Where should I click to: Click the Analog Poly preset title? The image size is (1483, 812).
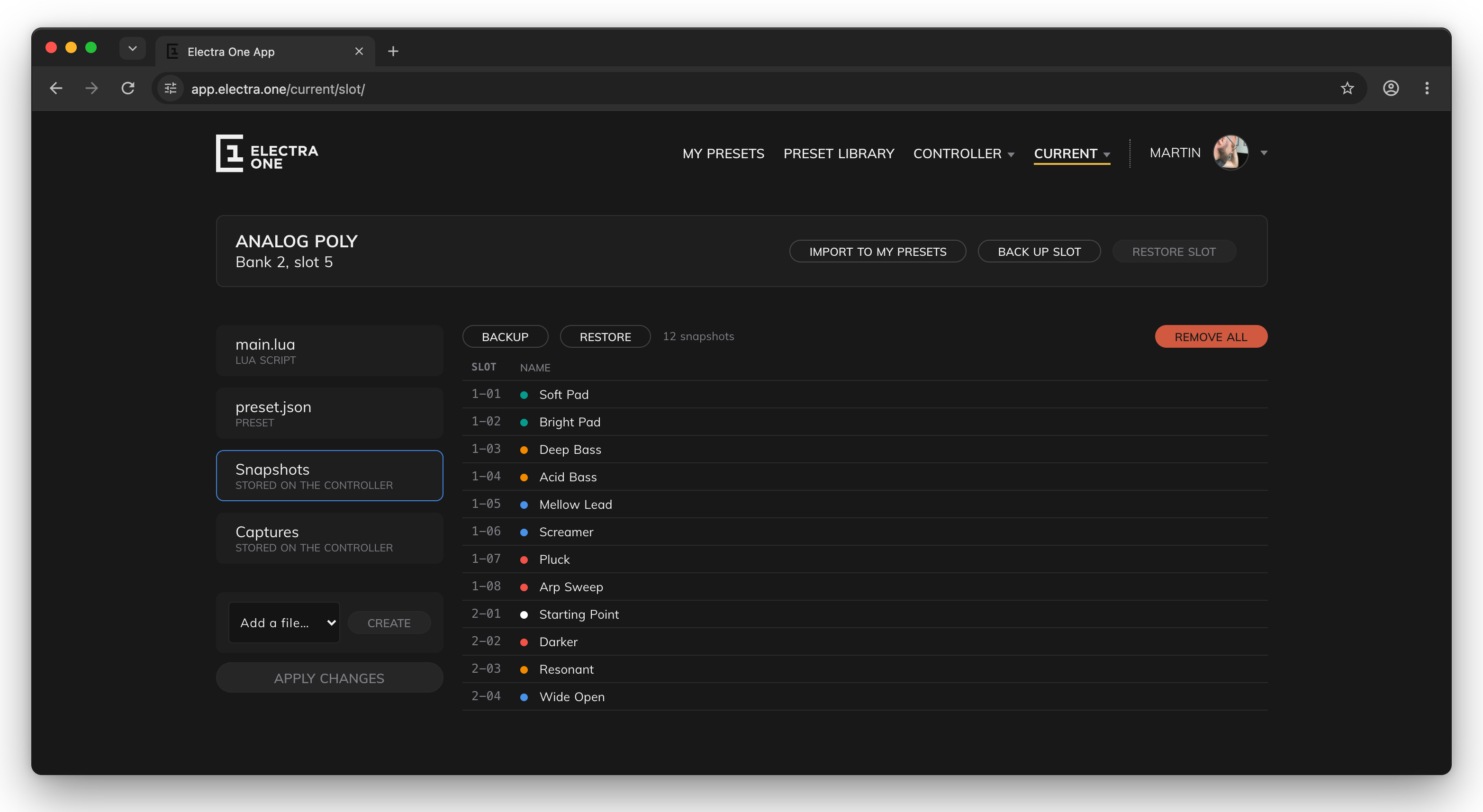297,241
